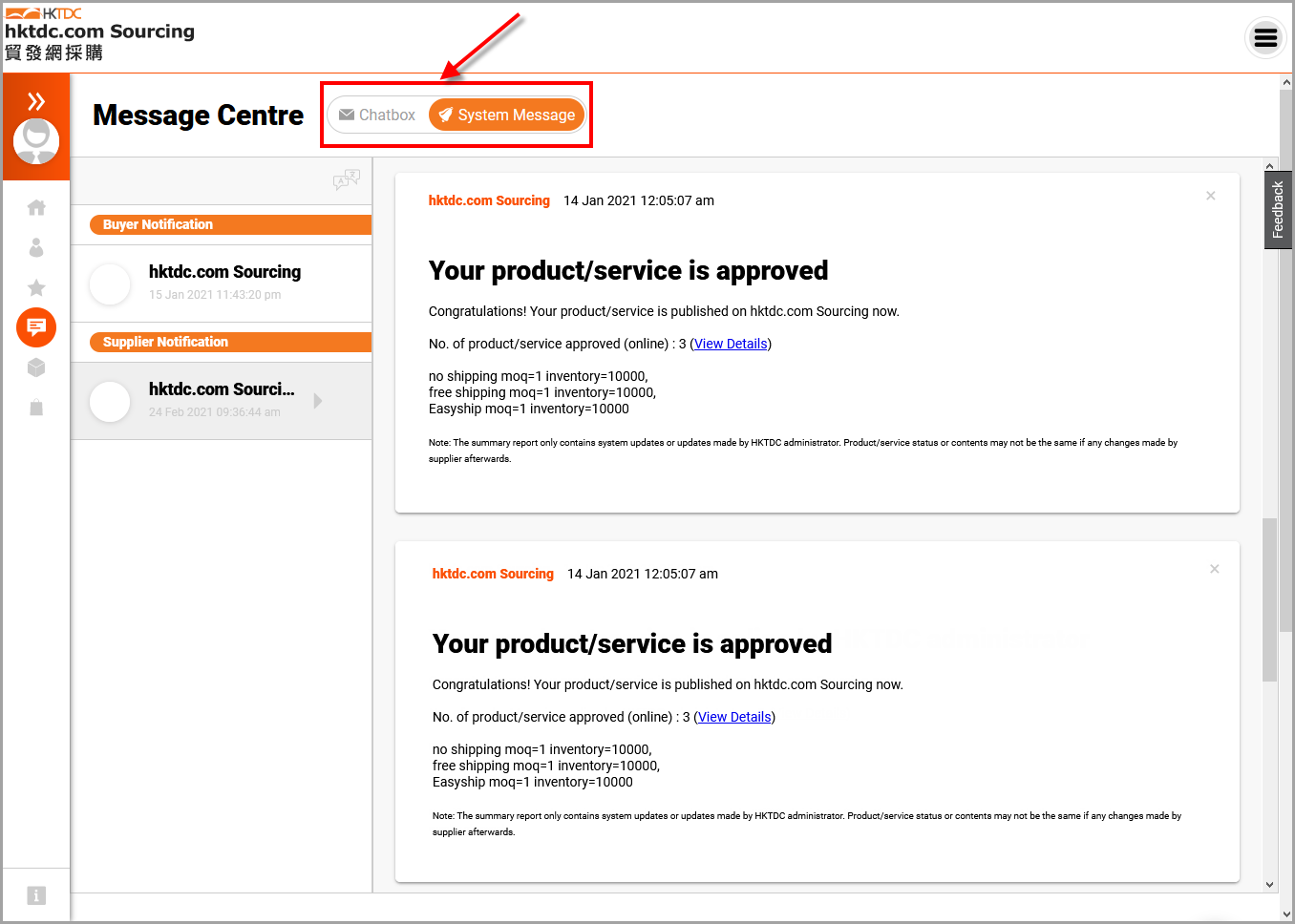Open the shopping bag icon in sidebar

tap(36, 408)
